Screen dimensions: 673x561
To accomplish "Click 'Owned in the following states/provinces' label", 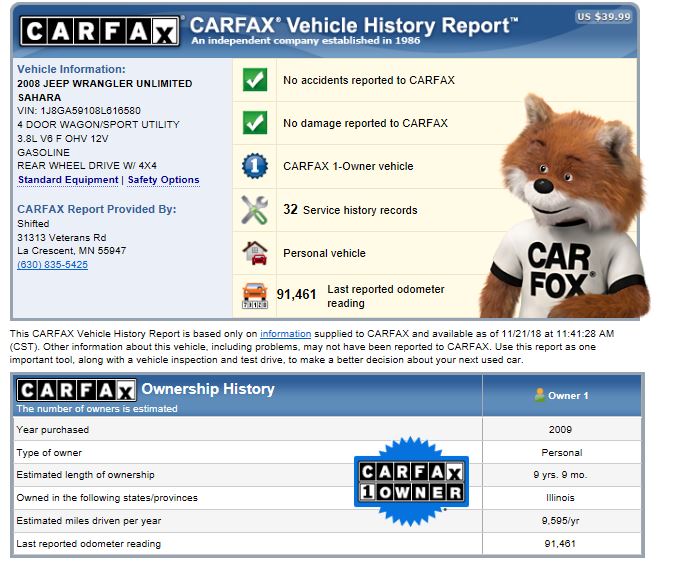I will coord(107,498).
